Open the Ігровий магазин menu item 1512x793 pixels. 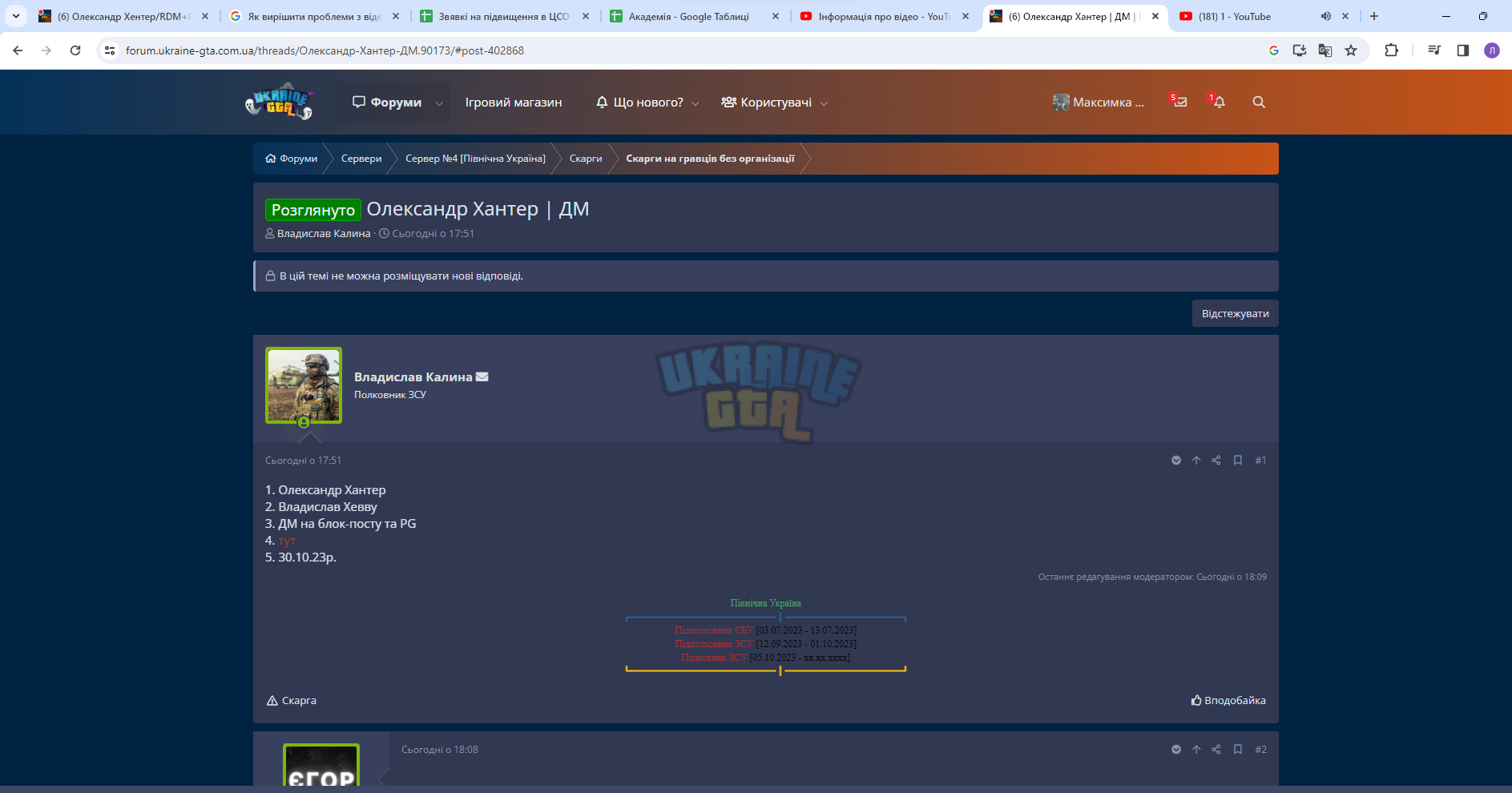pos(514,103)
